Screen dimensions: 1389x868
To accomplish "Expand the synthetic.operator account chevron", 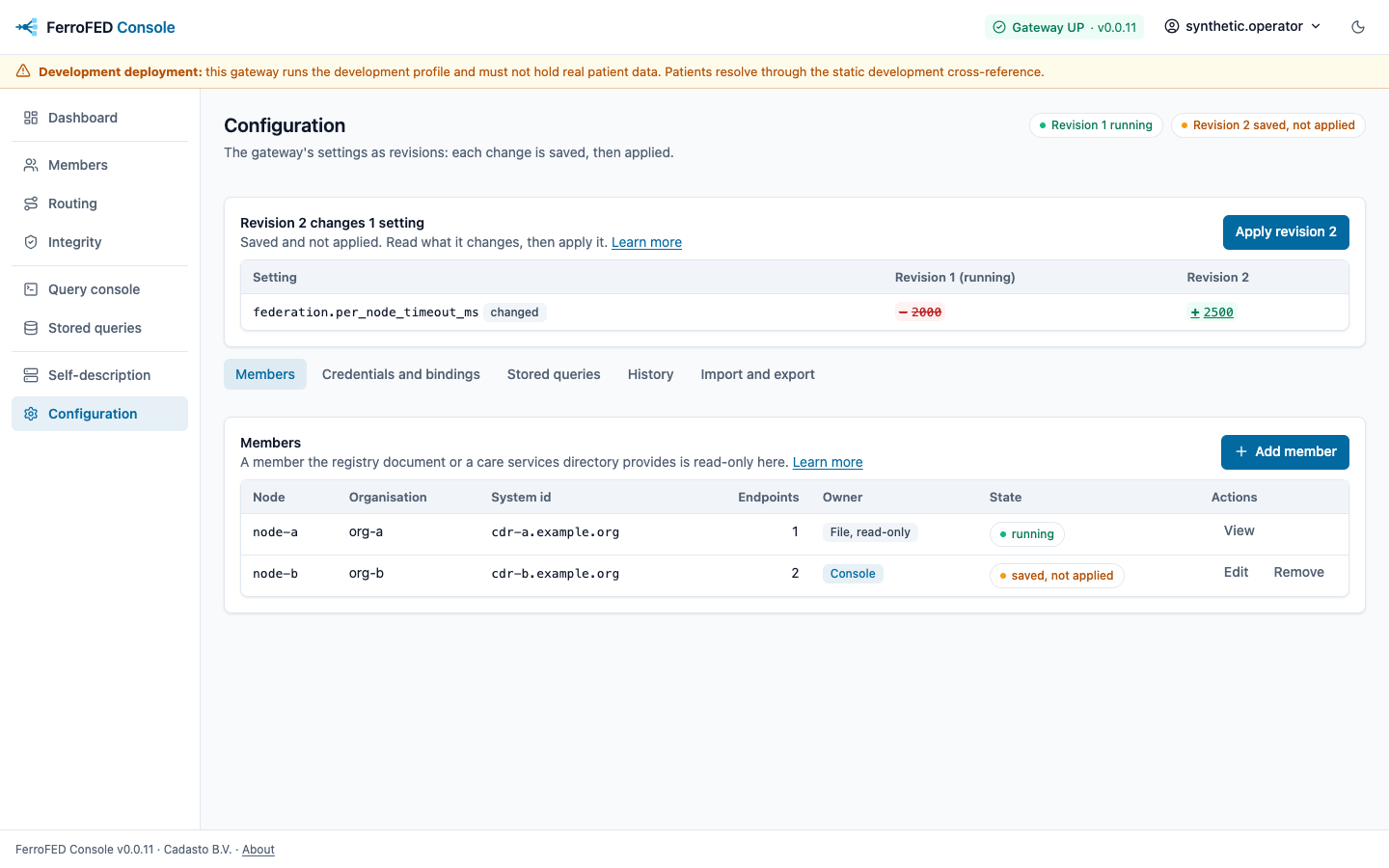I will coord(1316,26).
